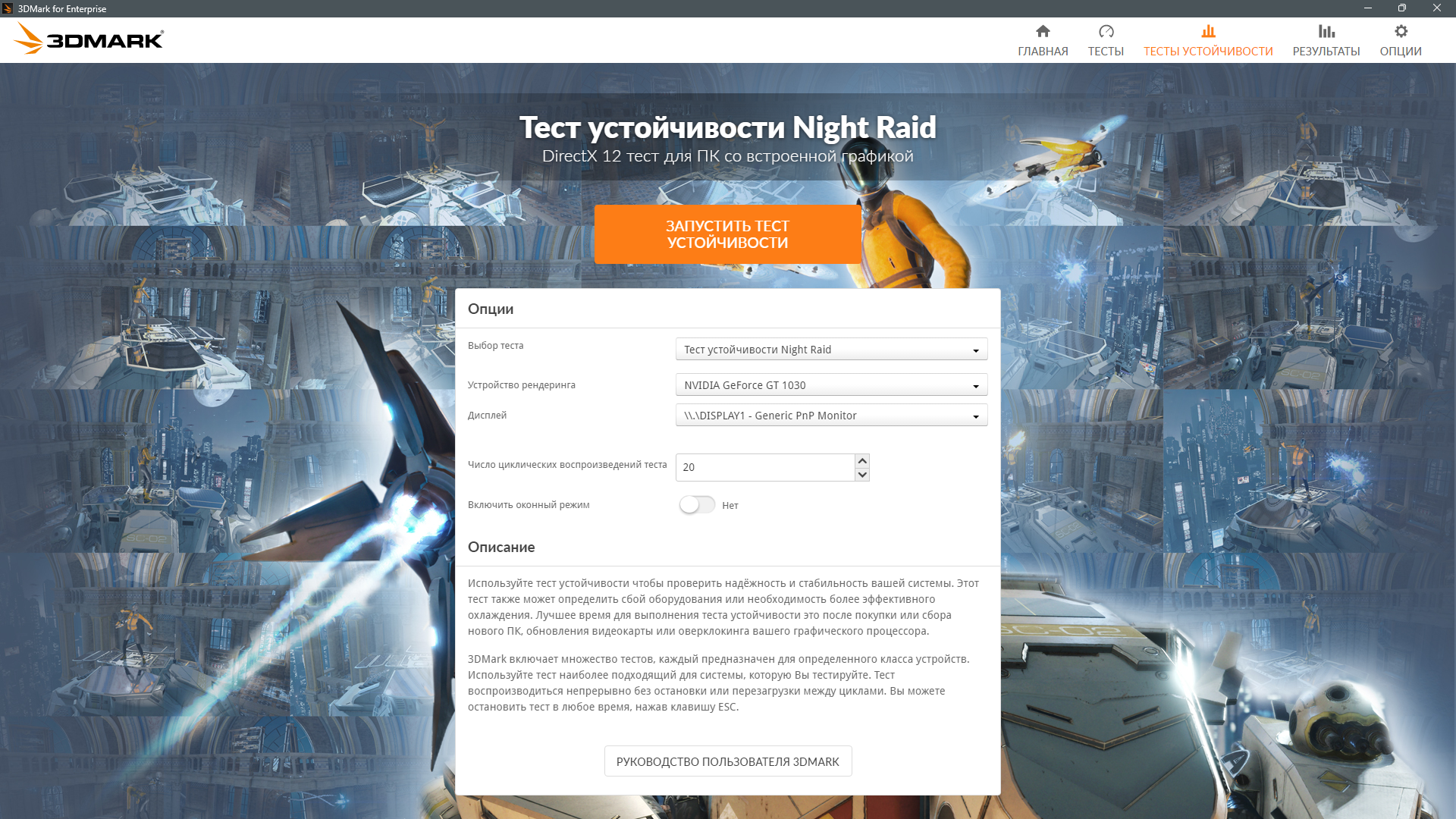Go to the ОПЦИИ tab
This screenshot has height=819, width=1456.
(1401, 51)
